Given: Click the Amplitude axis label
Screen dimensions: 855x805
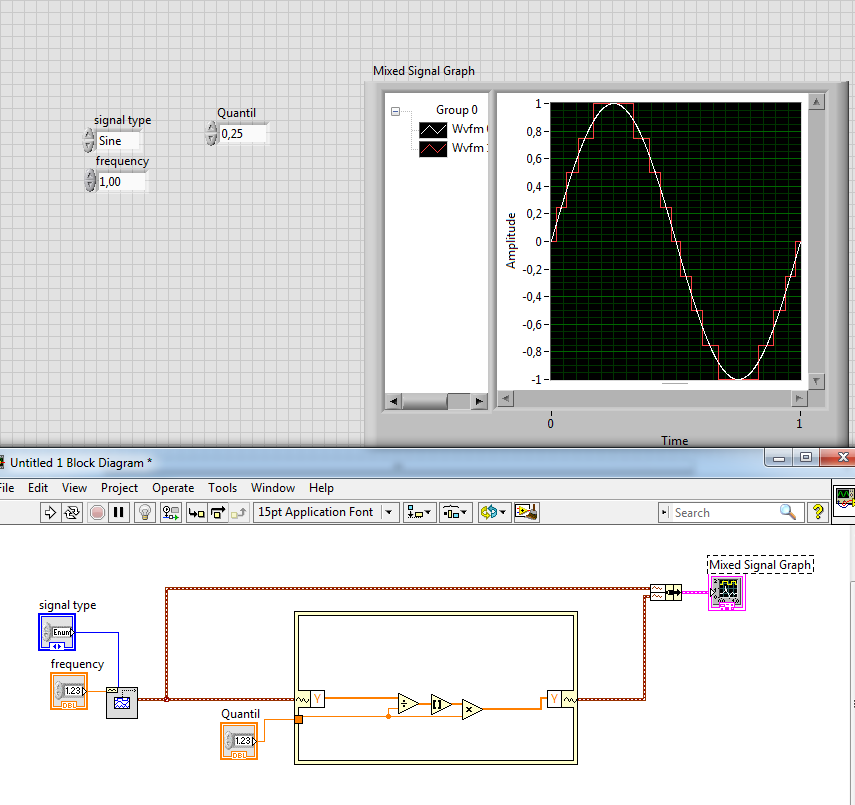Looking at the screenshot, I should 511,241.
